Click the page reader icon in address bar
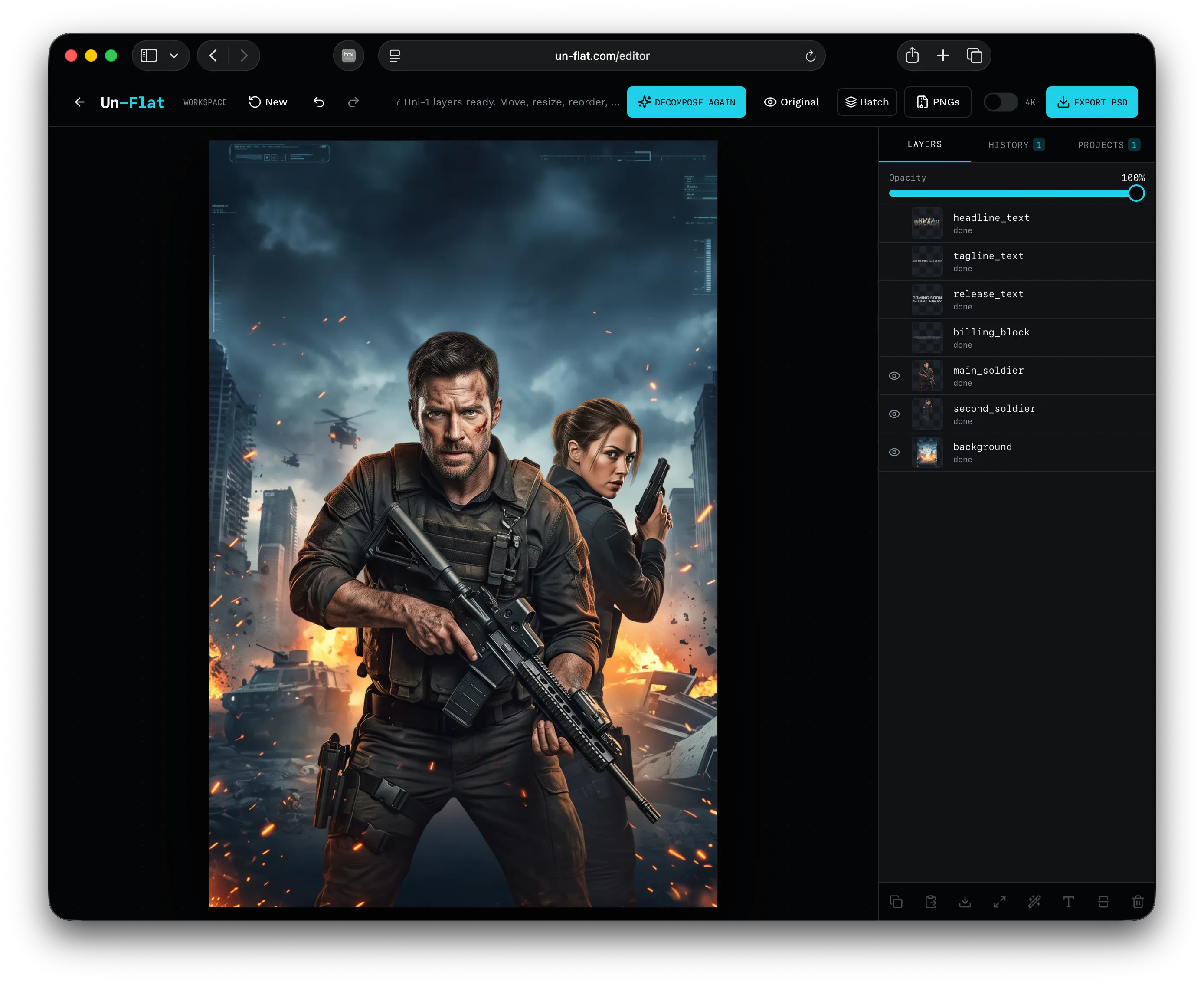Viewport: 1204px width, 985px height. (395, 56)
